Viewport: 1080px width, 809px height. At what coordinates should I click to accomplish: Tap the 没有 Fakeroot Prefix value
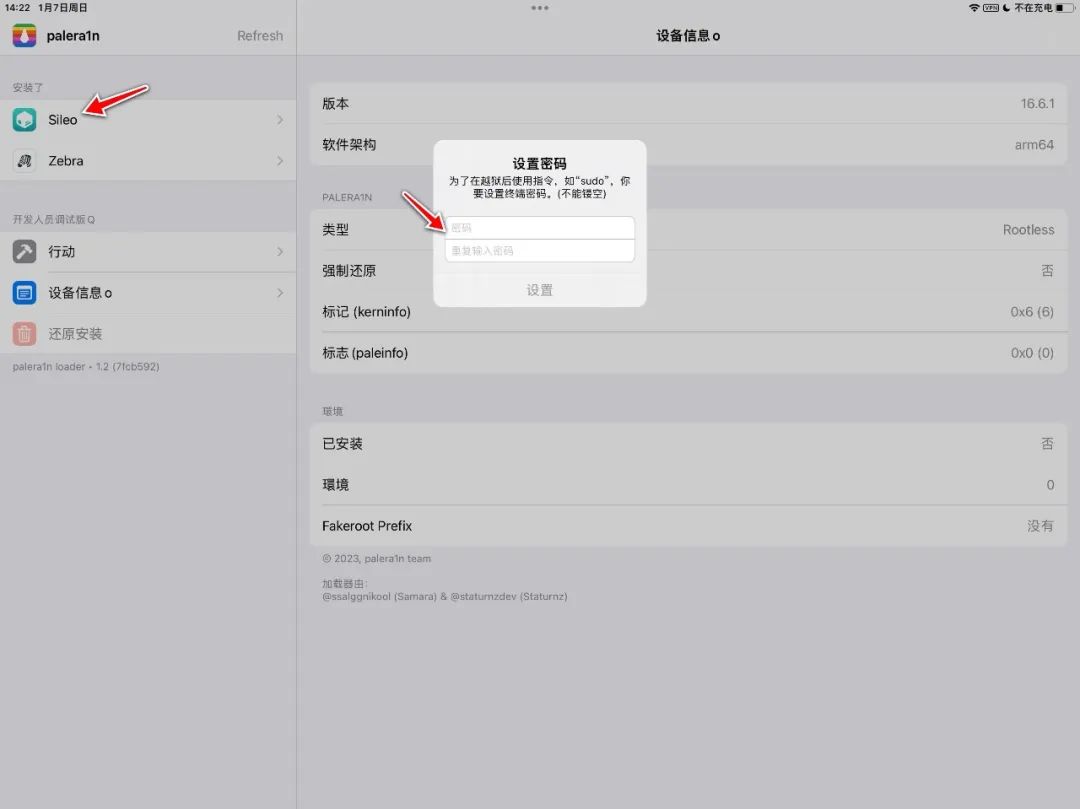coord(1040,526)
